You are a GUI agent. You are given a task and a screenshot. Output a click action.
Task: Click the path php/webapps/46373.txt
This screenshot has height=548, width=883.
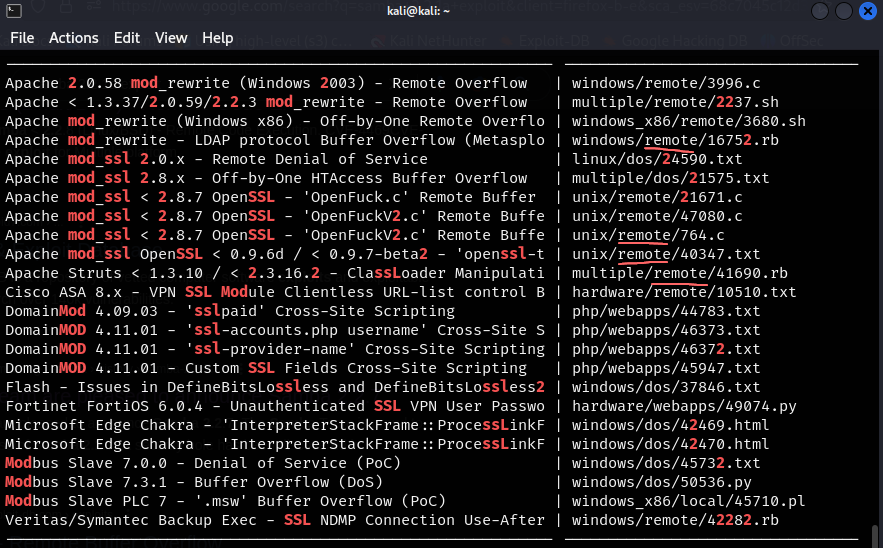666,331
